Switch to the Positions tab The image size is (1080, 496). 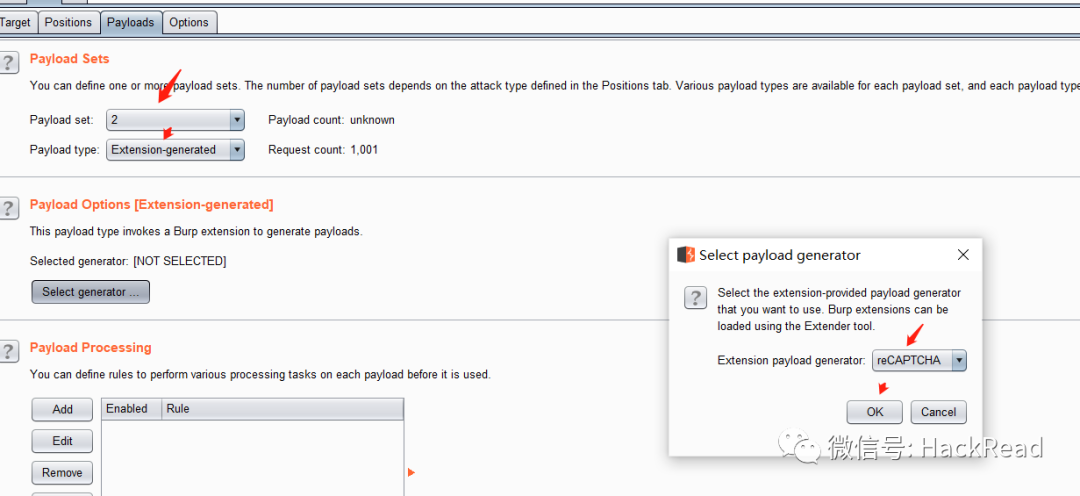[x=68, y=22]
